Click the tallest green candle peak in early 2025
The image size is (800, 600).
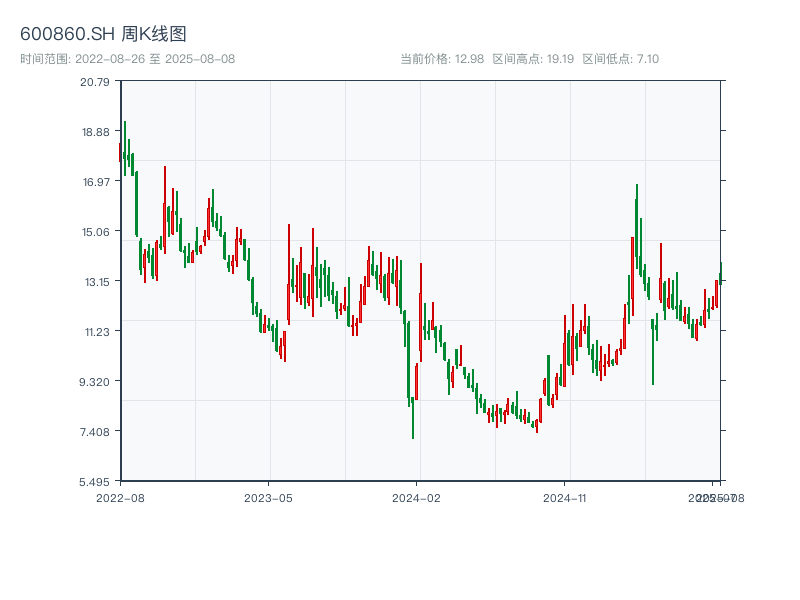637,227
